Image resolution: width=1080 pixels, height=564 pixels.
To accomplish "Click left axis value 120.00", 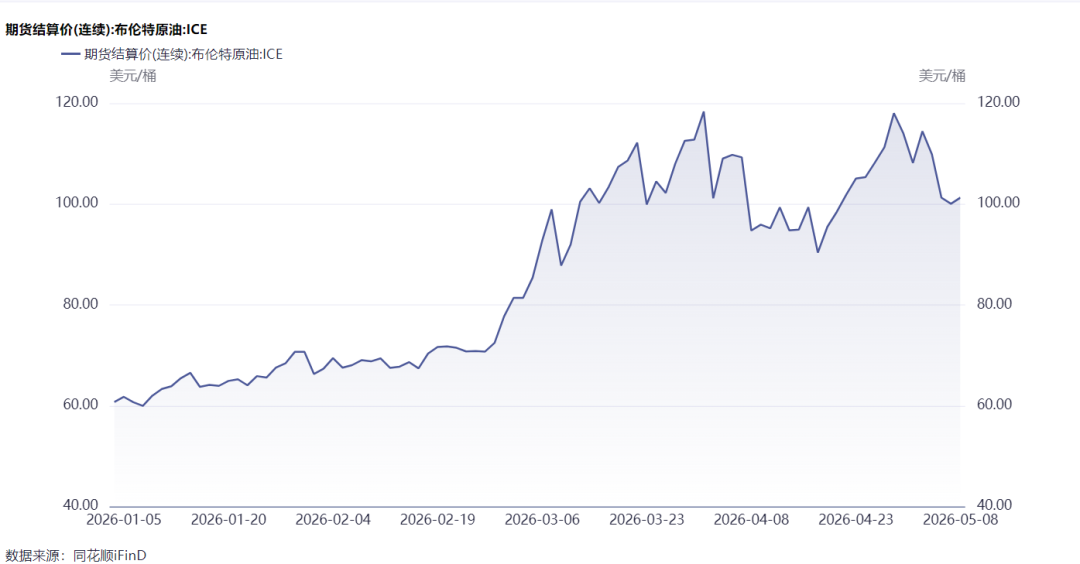I will click(x=76, y=102).
